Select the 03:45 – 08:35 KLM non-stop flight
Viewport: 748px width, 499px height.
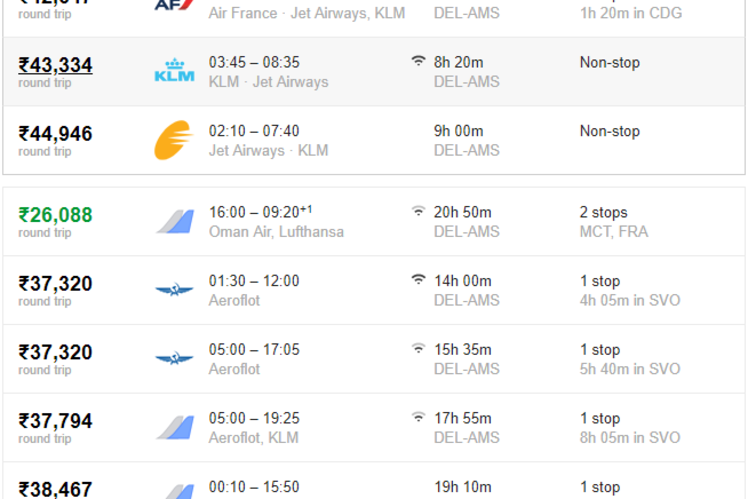tap(374, 72)
